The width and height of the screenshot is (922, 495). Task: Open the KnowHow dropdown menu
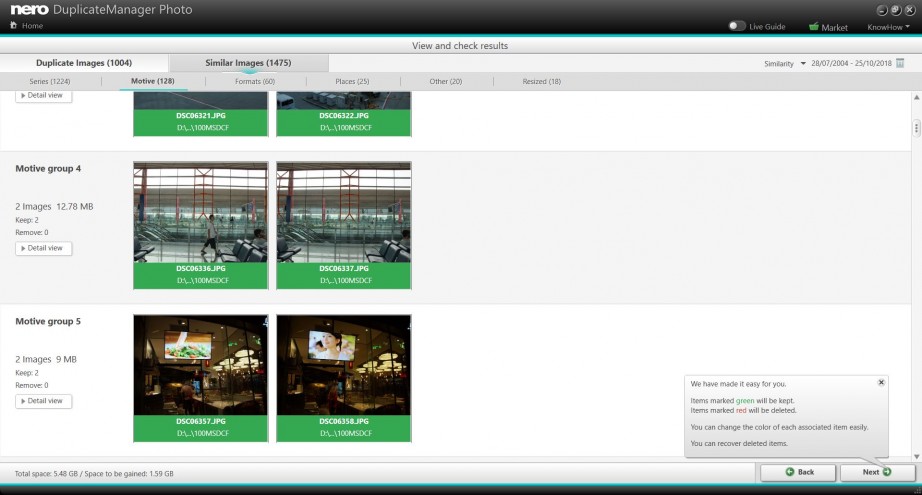pyautogui.click(x=888, y=27)
